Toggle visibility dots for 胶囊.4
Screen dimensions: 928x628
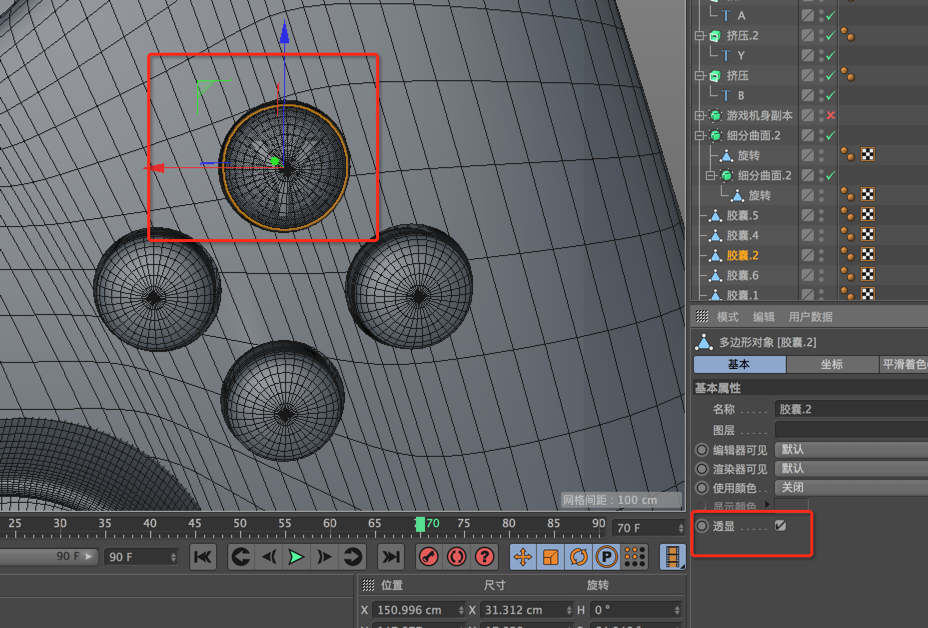coord(821,236)
